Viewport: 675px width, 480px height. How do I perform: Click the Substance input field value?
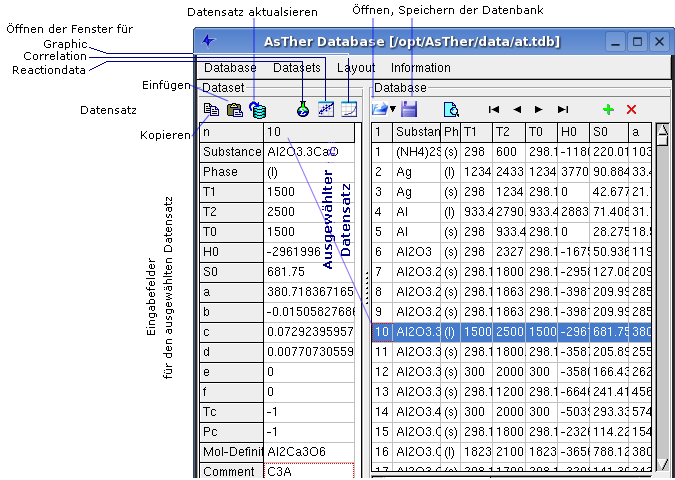click(x=309, y=152)
